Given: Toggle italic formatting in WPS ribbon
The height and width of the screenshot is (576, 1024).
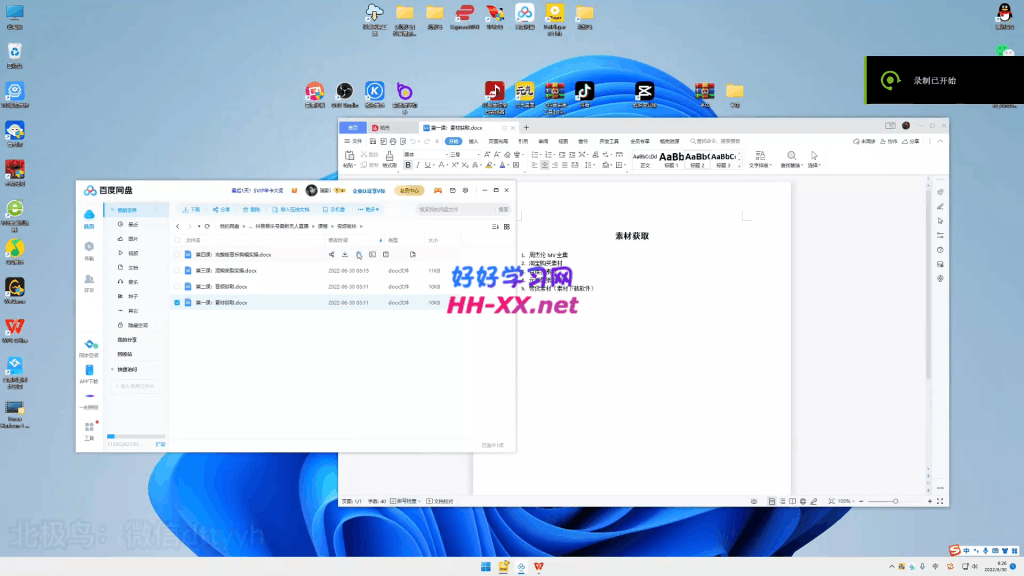Looking at the screenshot, I should coord(418,165).
